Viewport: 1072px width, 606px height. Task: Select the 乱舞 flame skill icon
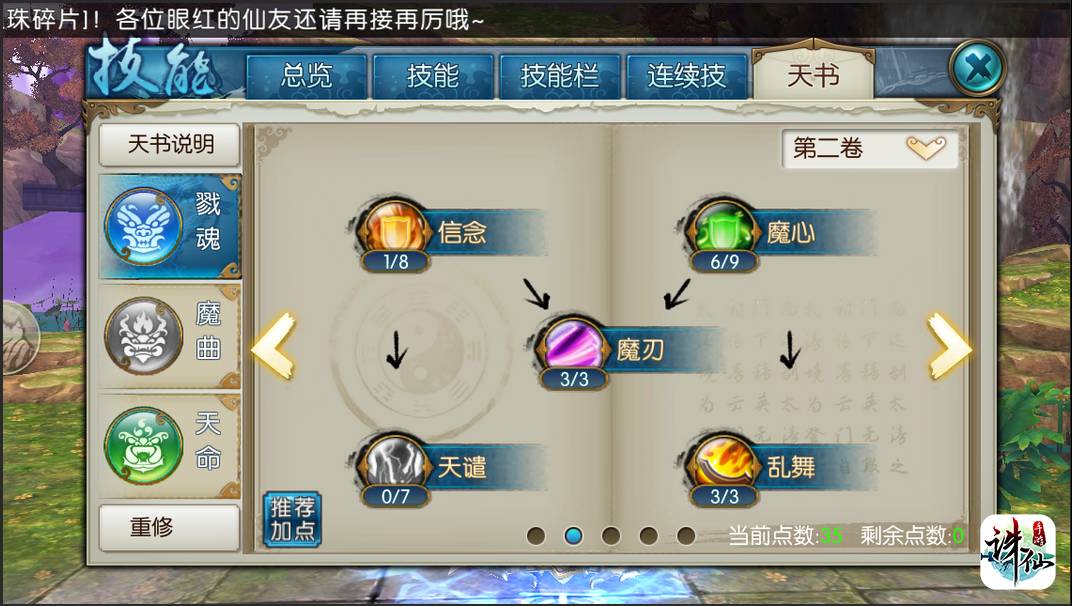click(x=723, y=464)
